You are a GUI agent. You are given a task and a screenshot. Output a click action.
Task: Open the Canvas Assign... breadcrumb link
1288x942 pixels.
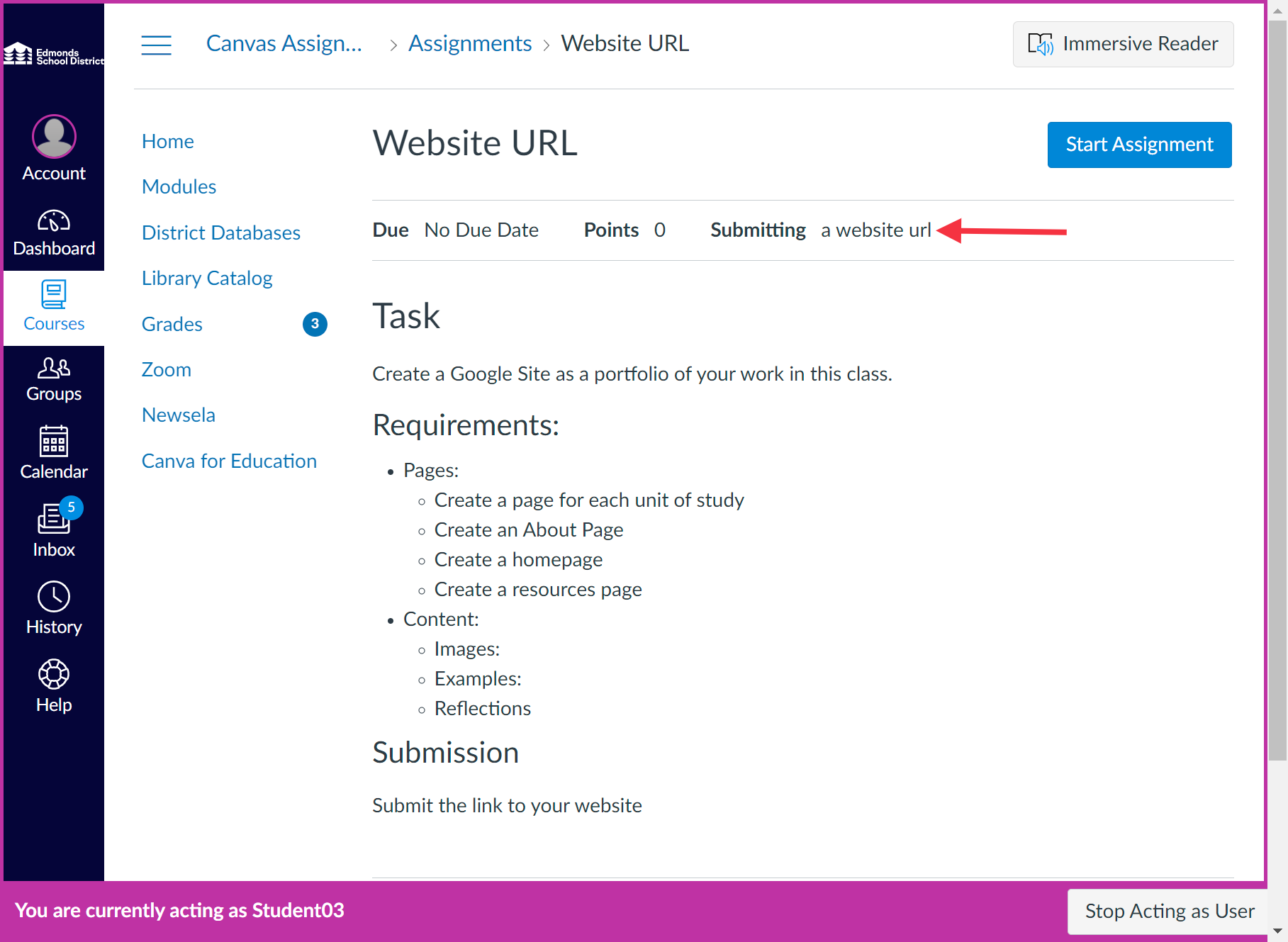(284, 44)
